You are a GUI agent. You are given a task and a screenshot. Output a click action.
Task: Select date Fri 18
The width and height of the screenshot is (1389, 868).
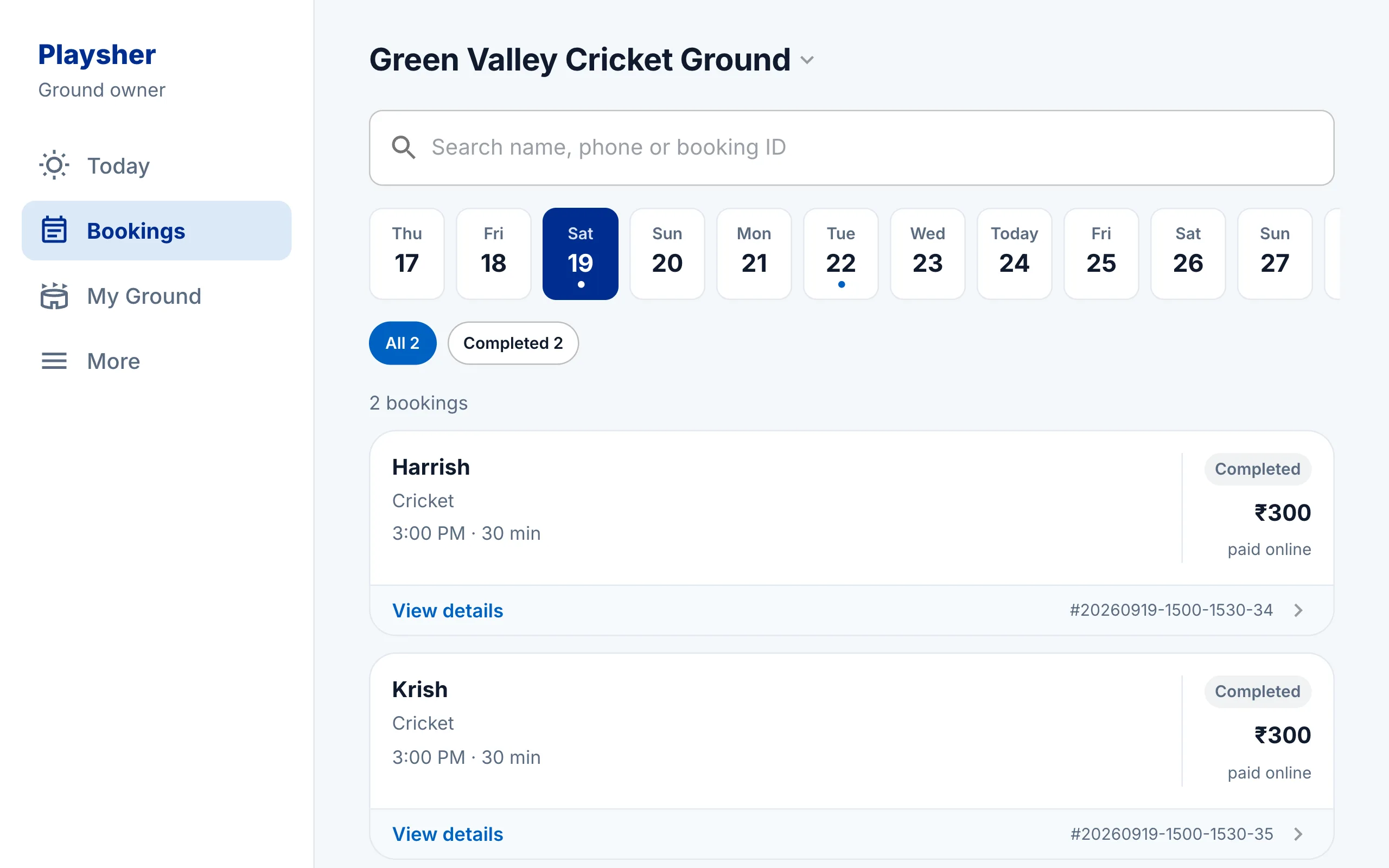click(494, 253)
